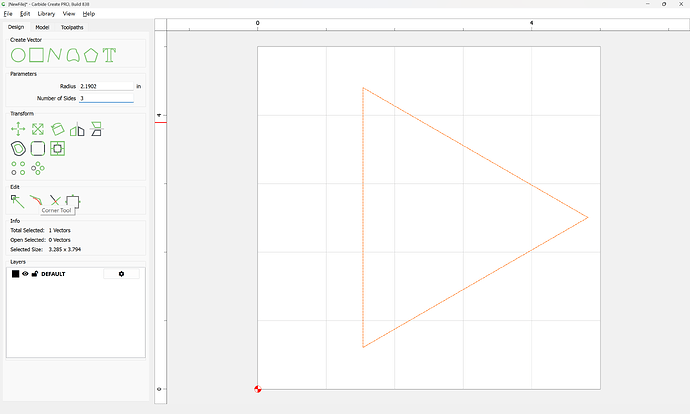The image size is (690, 414).
Task: Click the DEFAULT layer black color swatch
Action: coord(15,273)
